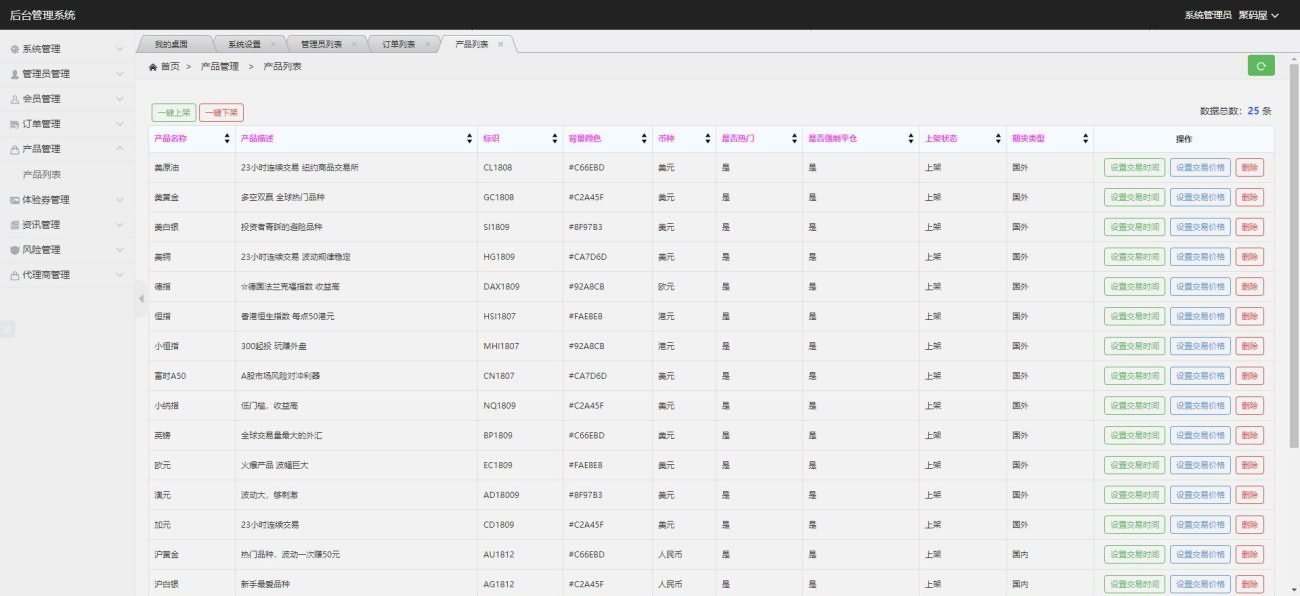Click the red 一键下架 button

coord(221,113)
